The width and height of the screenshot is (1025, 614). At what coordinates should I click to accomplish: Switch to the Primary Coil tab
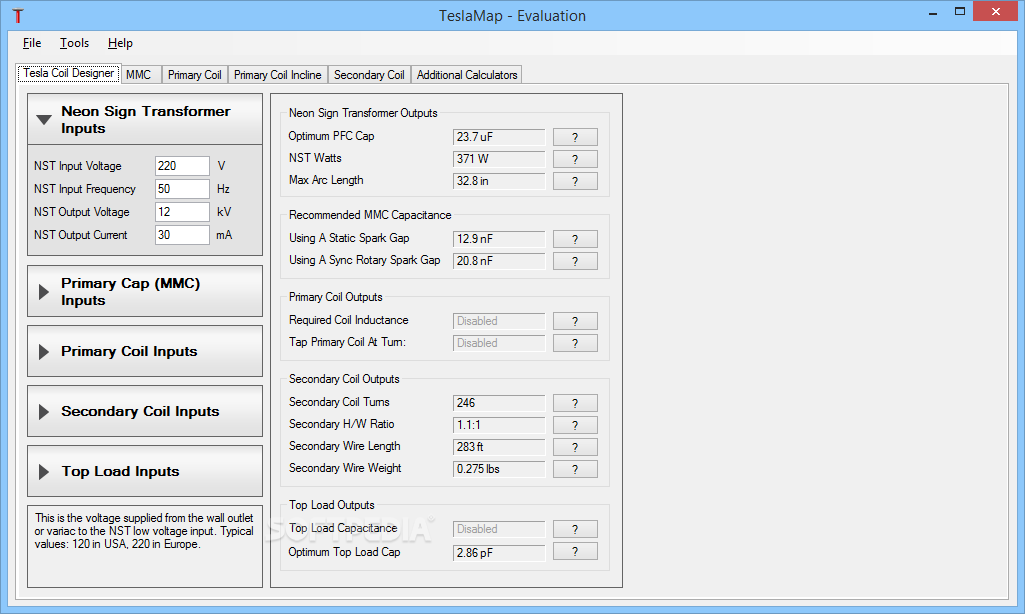coord(194,75)
